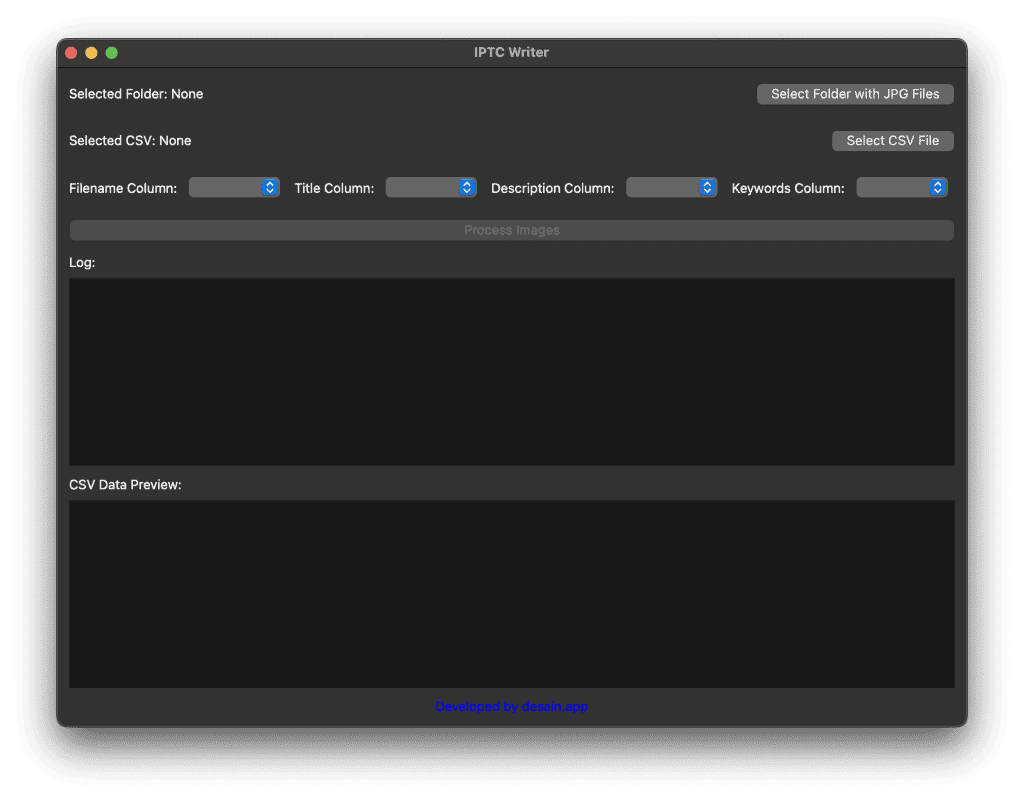Click the Keywords Column label text
Screen dimensions: 1024x802
click(x=788, y=188)
